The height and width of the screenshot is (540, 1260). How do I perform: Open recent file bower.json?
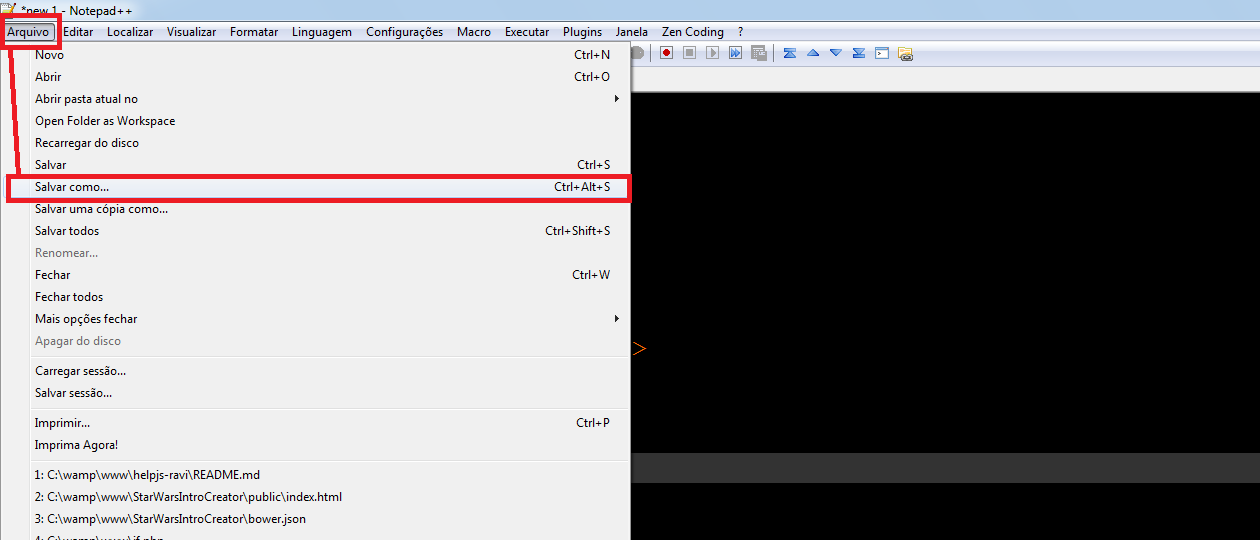(x=170, y=519)
